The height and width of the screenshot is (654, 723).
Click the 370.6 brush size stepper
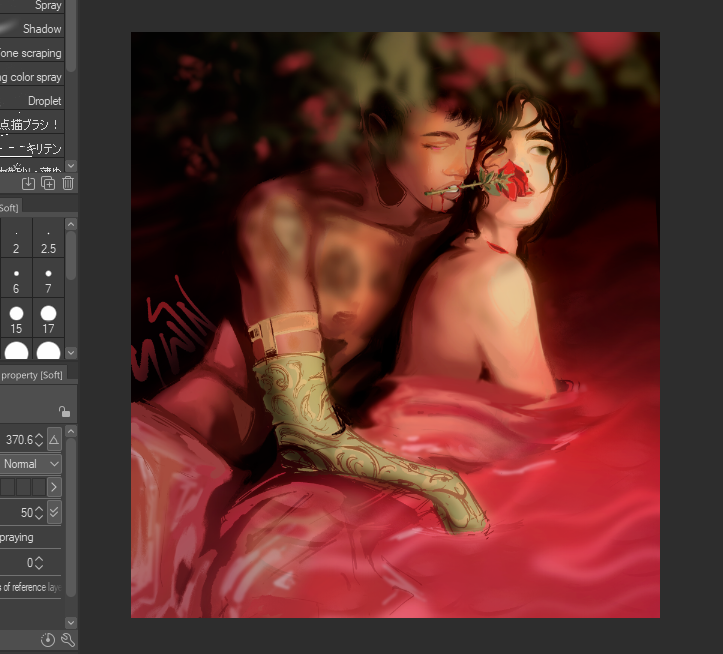(x=39, y=440)
